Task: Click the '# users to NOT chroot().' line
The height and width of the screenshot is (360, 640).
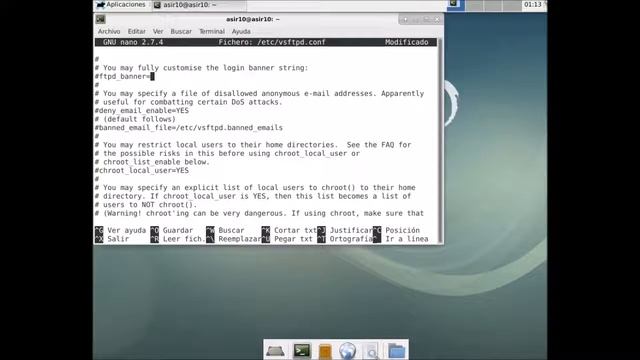Action: coord(146,205)
